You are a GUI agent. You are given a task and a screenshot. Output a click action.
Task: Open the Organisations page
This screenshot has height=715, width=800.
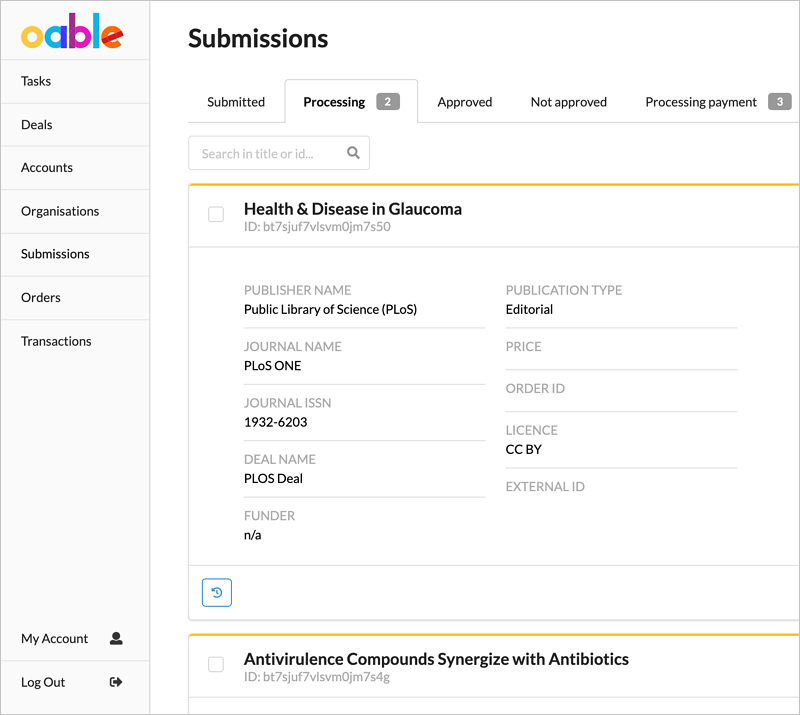[x=60, y=211]
